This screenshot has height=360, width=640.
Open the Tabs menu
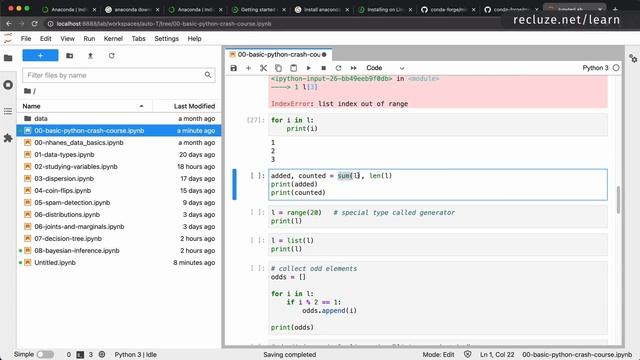tap(138, 38)
